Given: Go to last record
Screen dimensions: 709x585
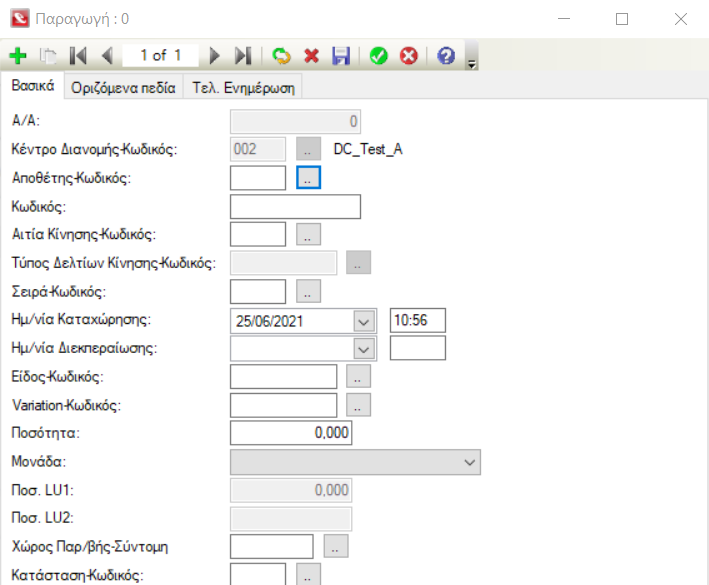Looking at the screenshot, I should [243, 56].
